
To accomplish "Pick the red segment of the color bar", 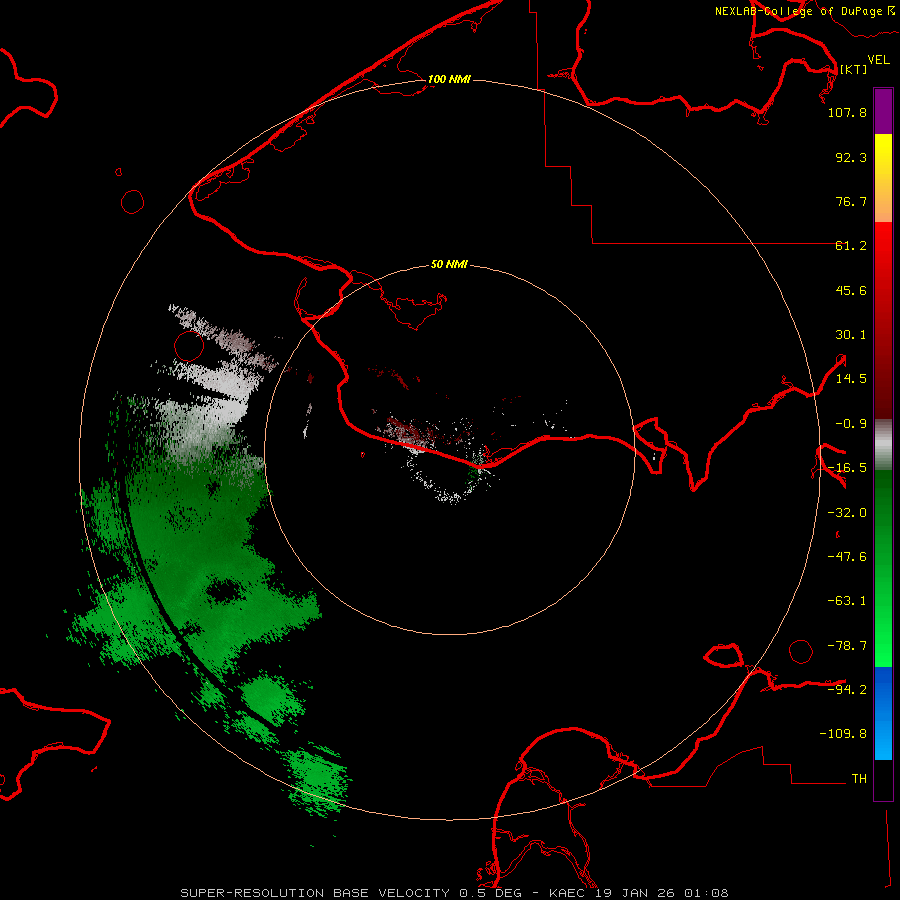I will [x=883, y=320].
